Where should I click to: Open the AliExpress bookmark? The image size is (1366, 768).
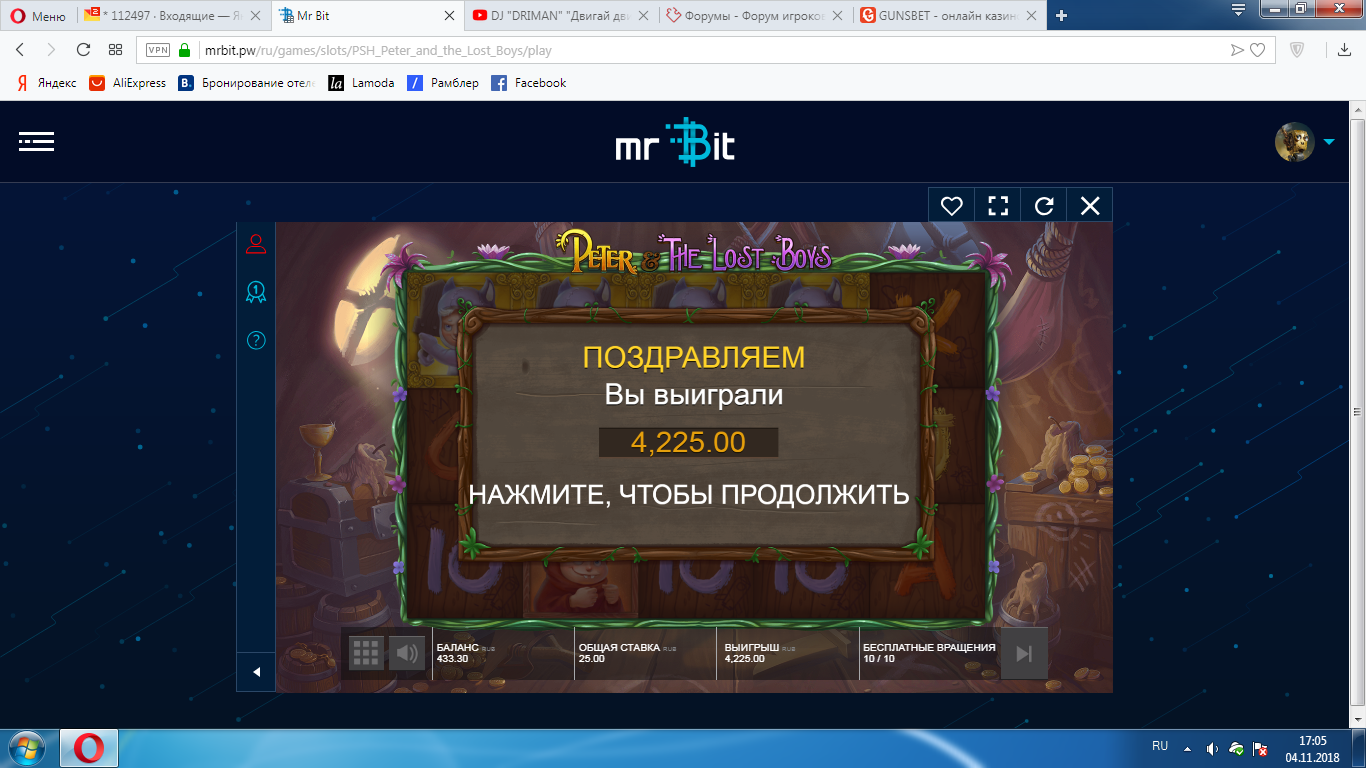click(128, 83)
